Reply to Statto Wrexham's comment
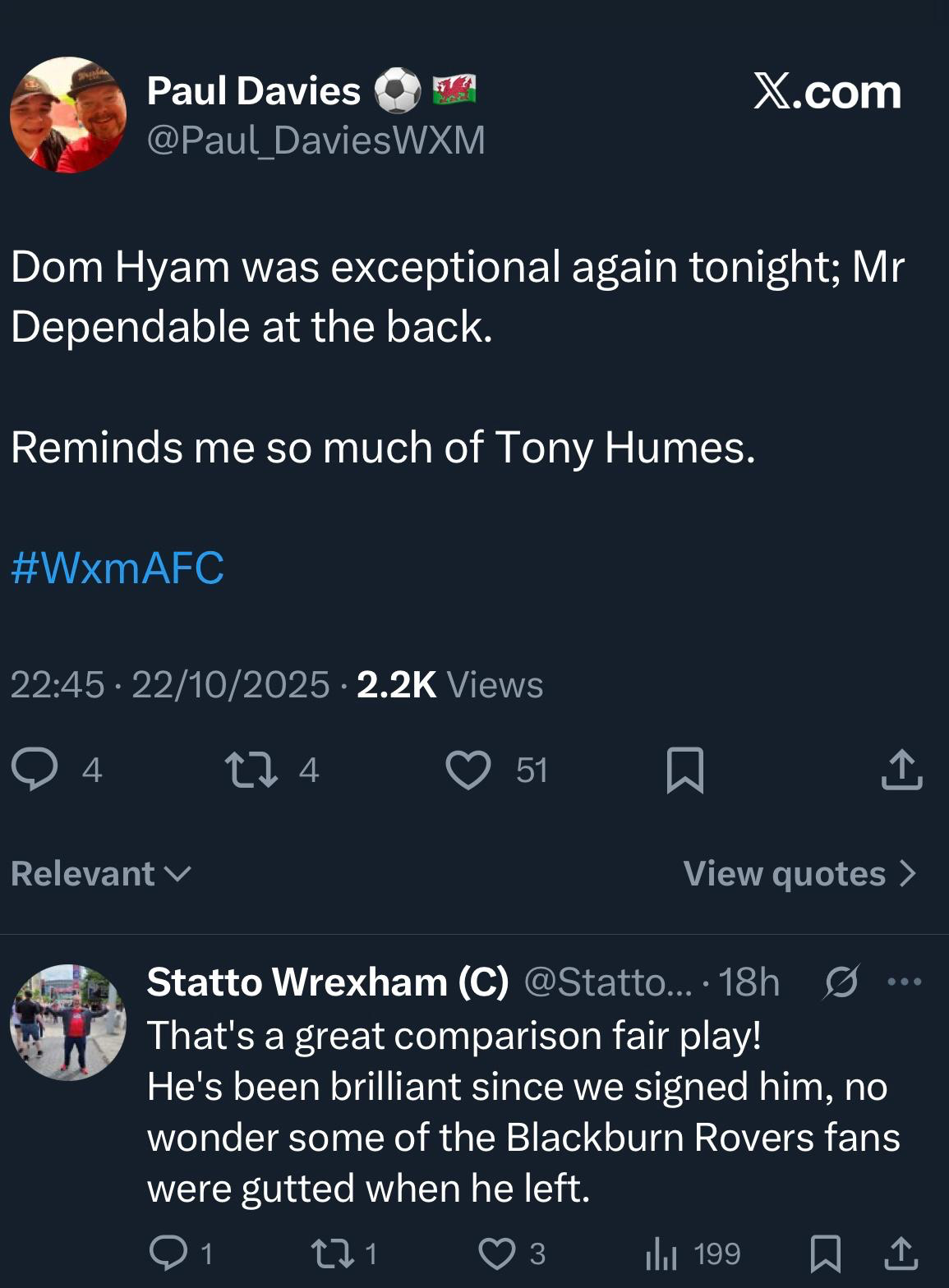This screenshot has height=1288, width=949. pos(168,1253)
